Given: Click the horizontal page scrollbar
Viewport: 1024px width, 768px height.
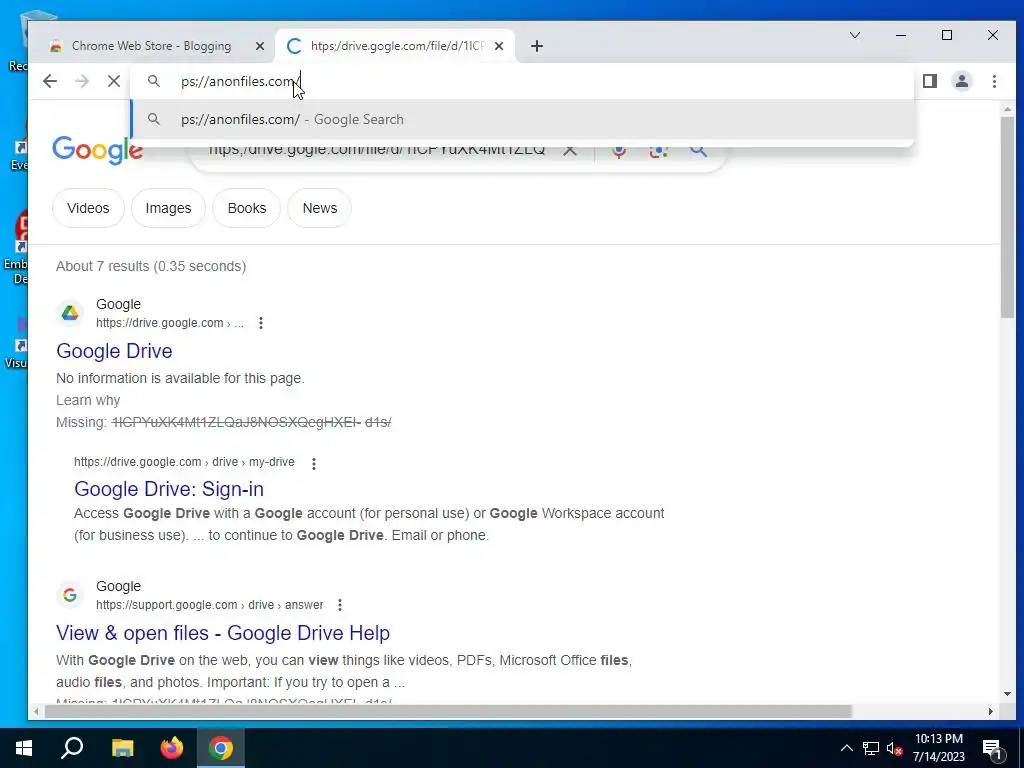Looking at the screenshot, I should coord(448,711).
